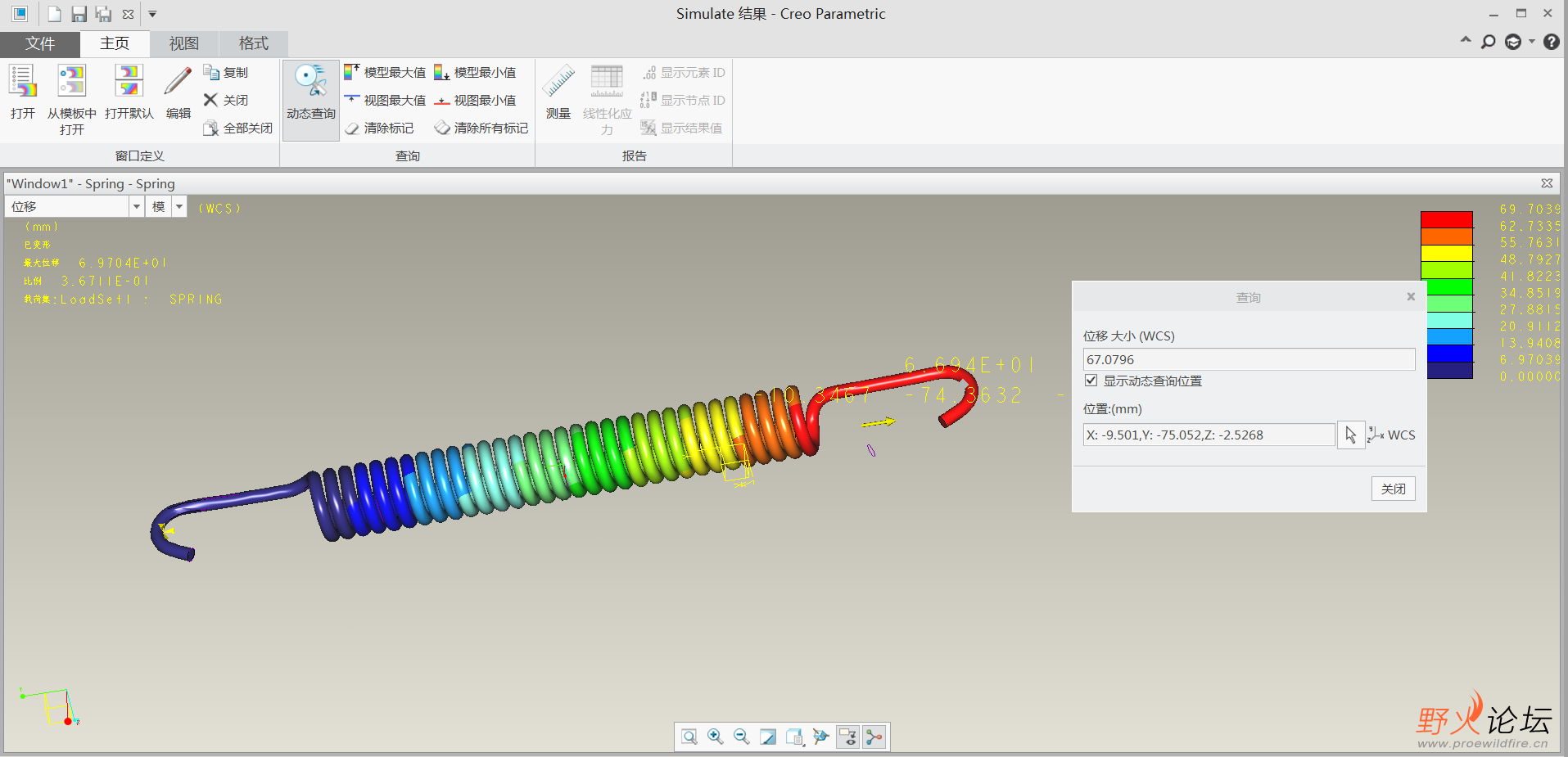Click the red legend color swatch
The width and height of the screenshot is (1568, 757).
[1446, 220]
